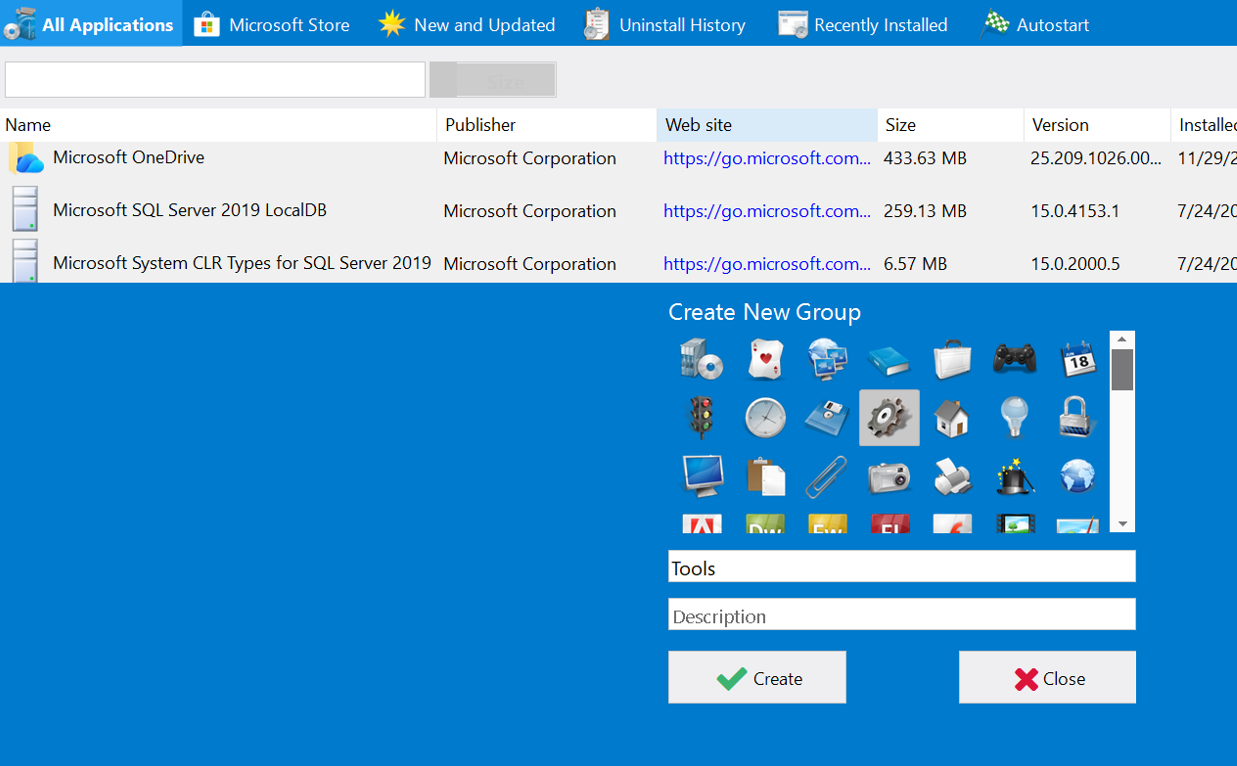Pick the camera icon
The width and height of the screenshot is (1237, 766).
888,477
